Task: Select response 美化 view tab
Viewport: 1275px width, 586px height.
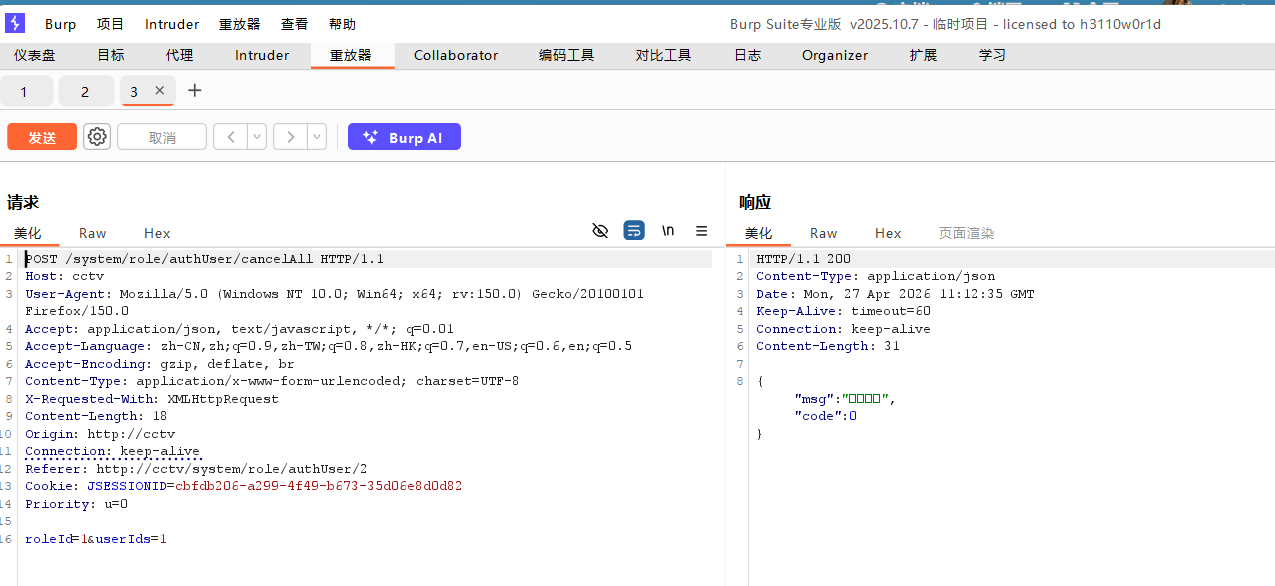Action: point(759,233)
